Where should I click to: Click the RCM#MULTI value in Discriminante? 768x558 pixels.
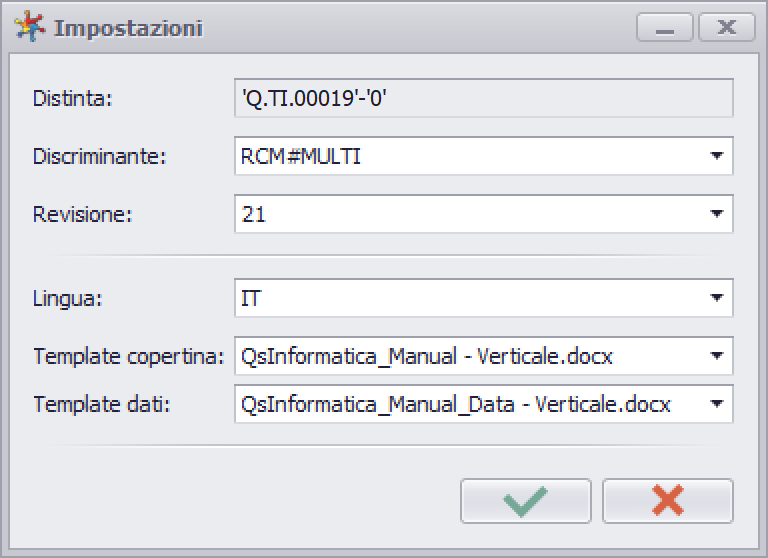(x=301, y=157)
